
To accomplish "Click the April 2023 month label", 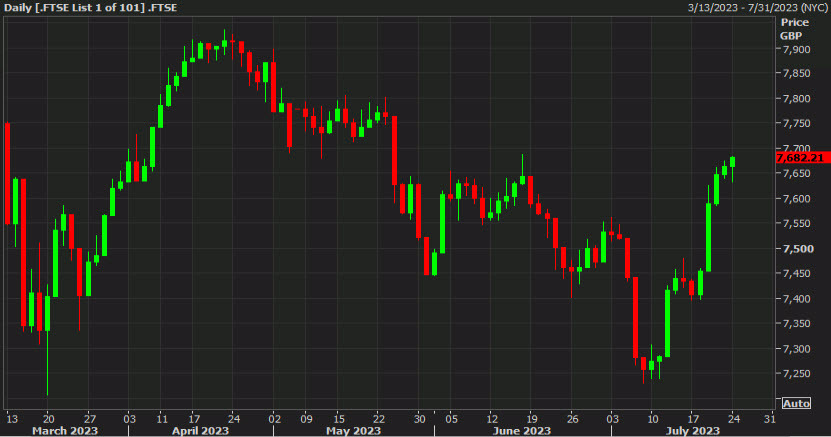I will tap(200, 431).
